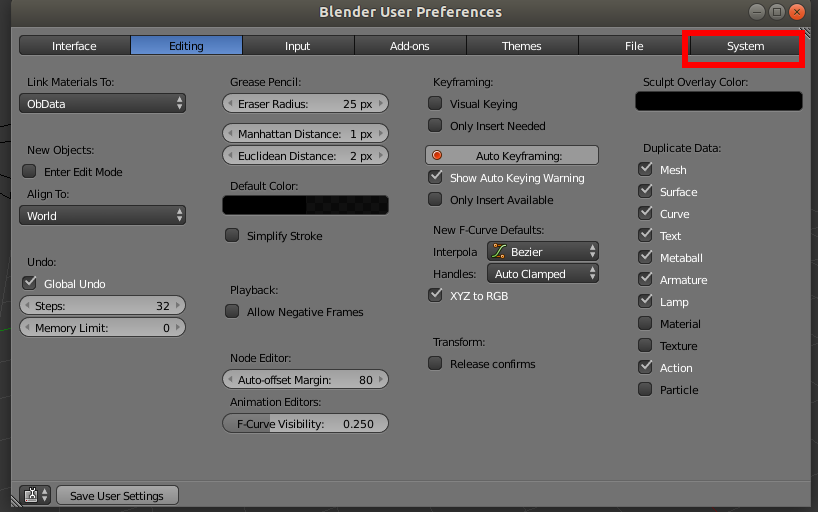Image resolution: width=818 pixels, height=512 pixels.
Task: Click the Euclidean Distance value field
Action: coord(305,156)
